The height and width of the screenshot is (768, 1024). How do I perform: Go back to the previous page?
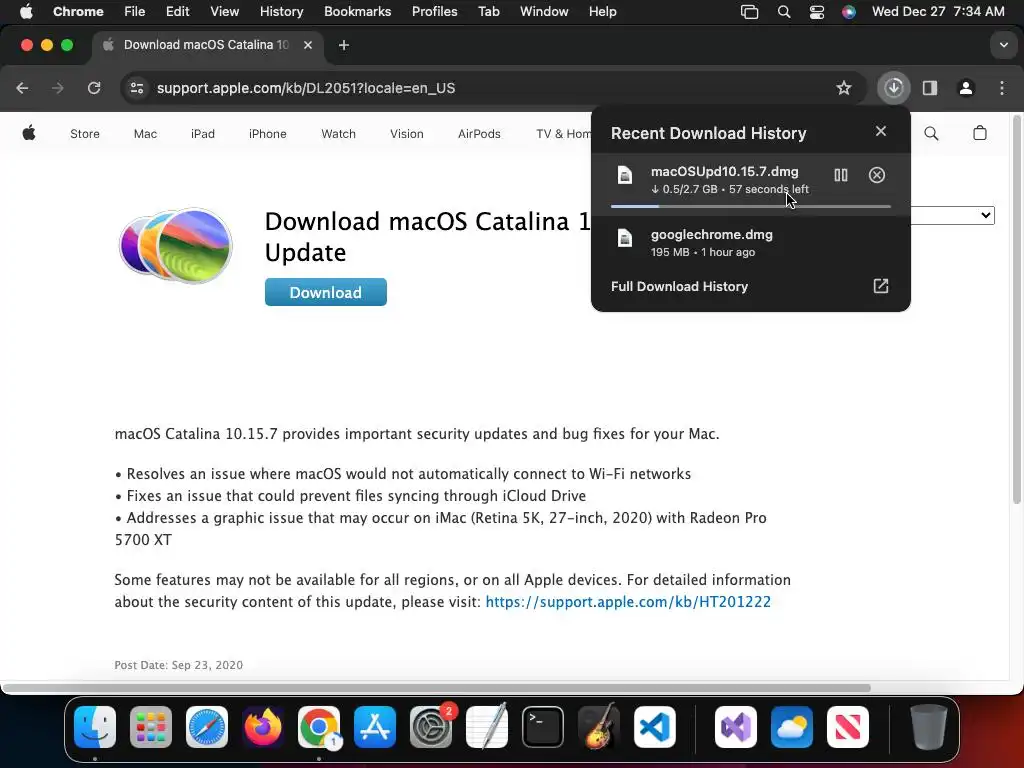click(22, 88)
